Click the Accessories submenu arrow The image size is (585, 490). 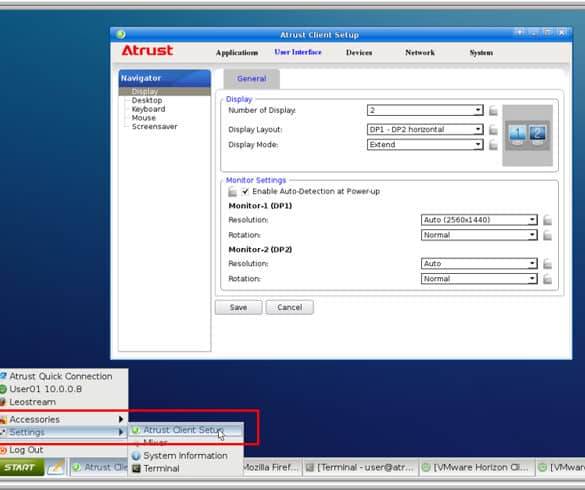121,419
